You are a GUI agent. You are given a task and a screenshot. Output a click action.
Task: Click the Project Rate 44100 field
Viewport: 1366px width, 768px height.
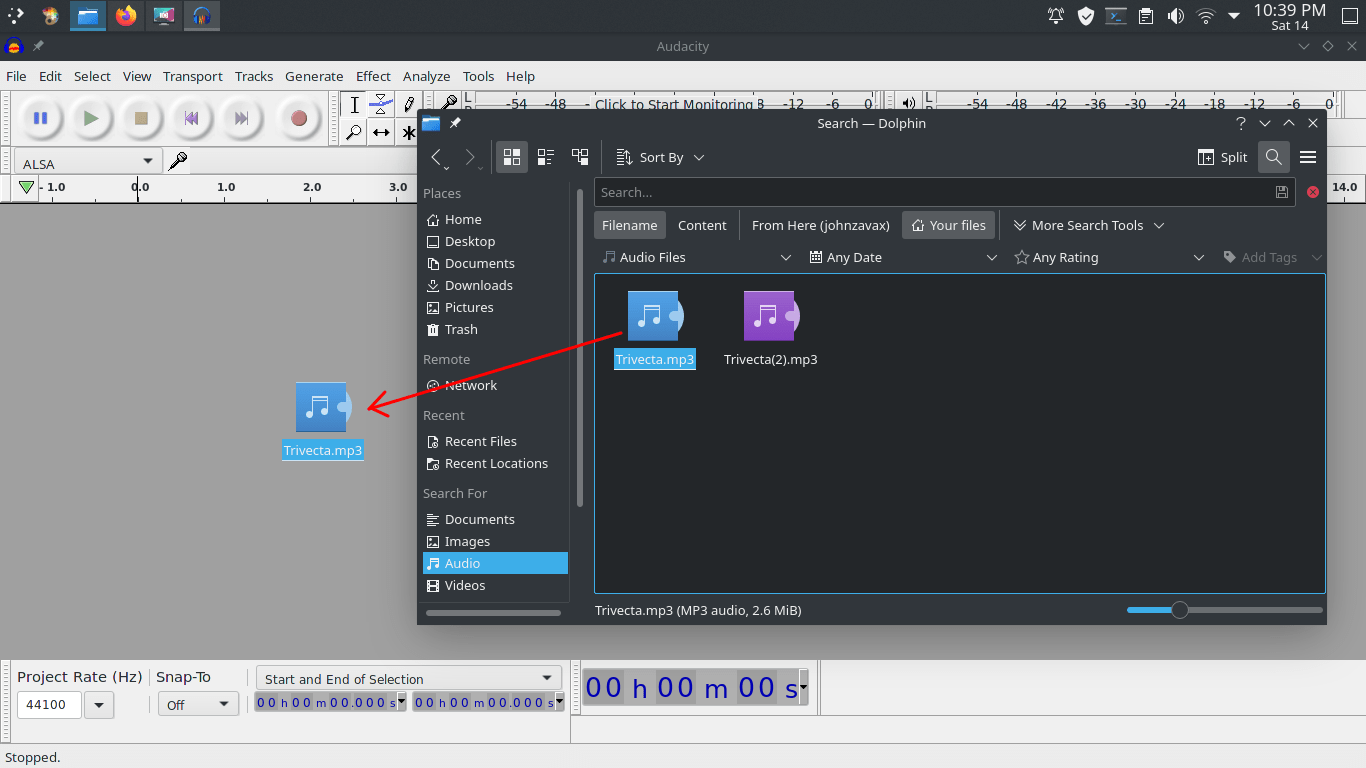49,705
